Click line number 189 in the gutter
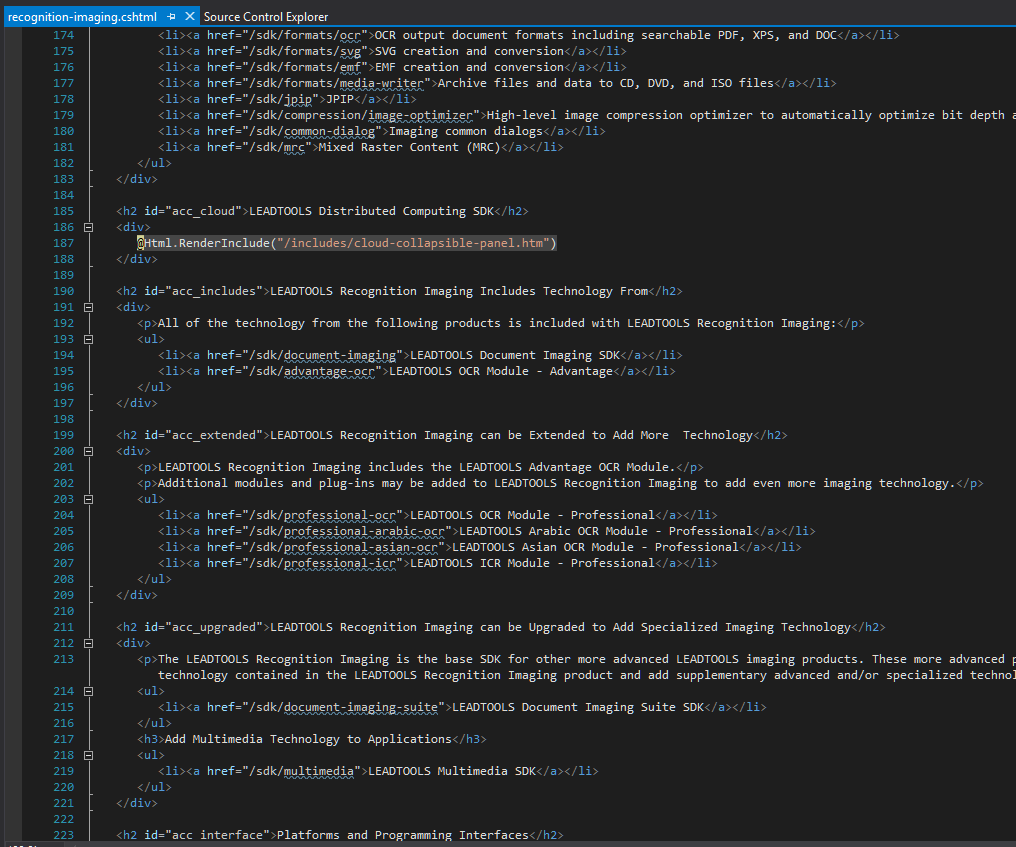The height and width of the screenshot is (847, 1016). pos(64,275)
